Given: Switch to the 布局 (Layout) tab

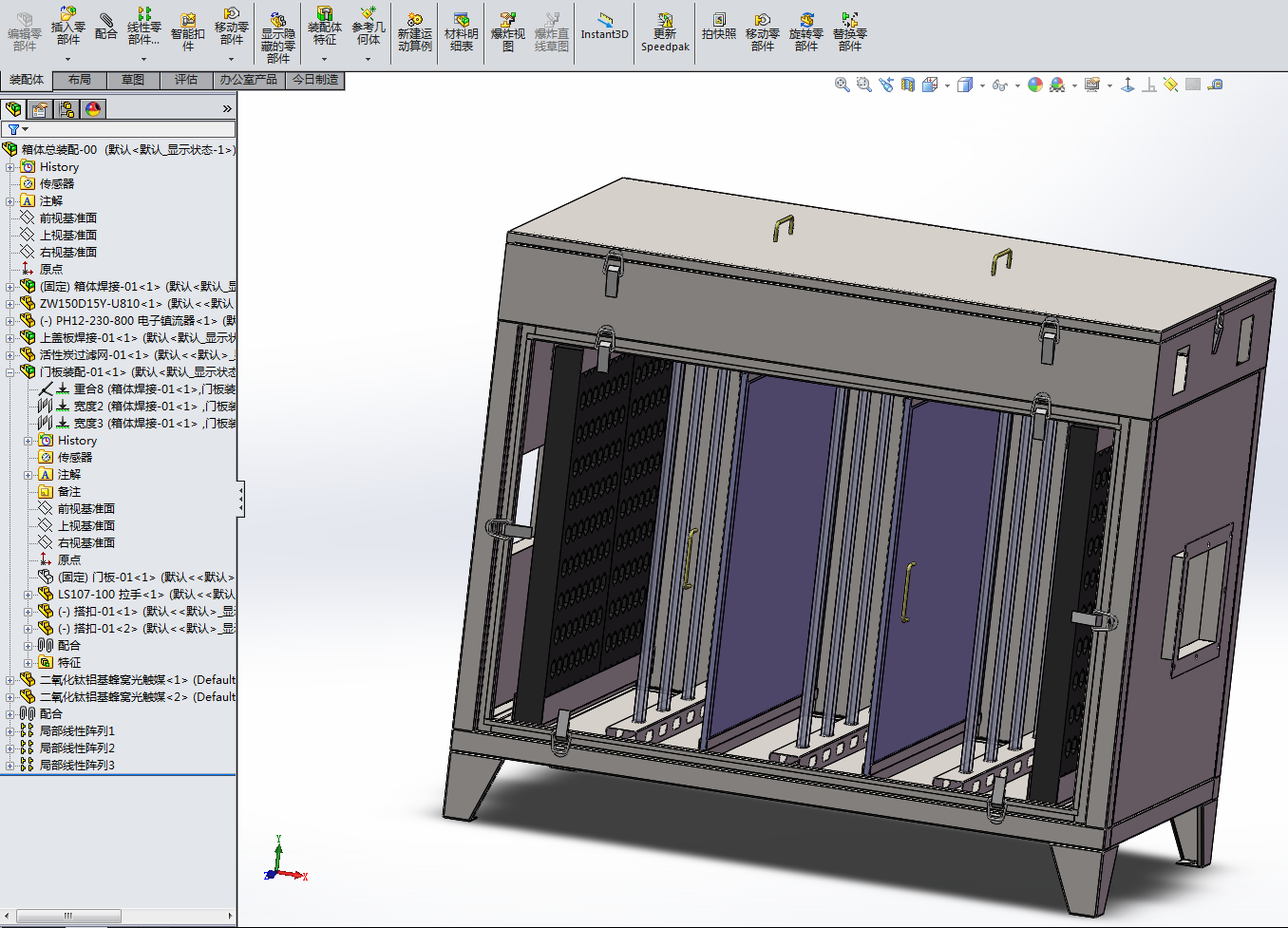Looking at the screenshot, I should tap(80, 80).
